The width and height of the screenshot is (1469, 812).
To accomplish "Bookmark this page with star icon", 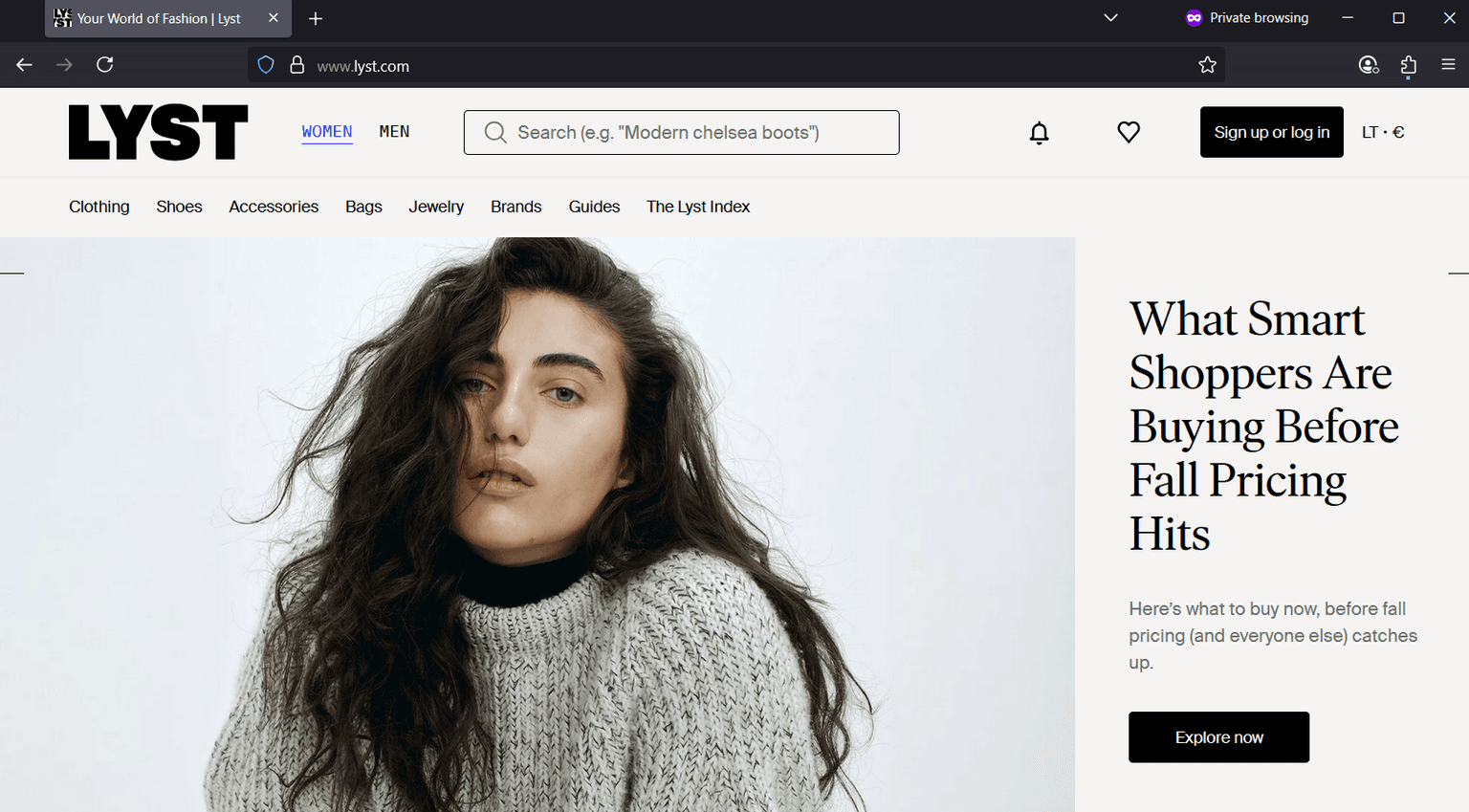I will [1207, 65].
